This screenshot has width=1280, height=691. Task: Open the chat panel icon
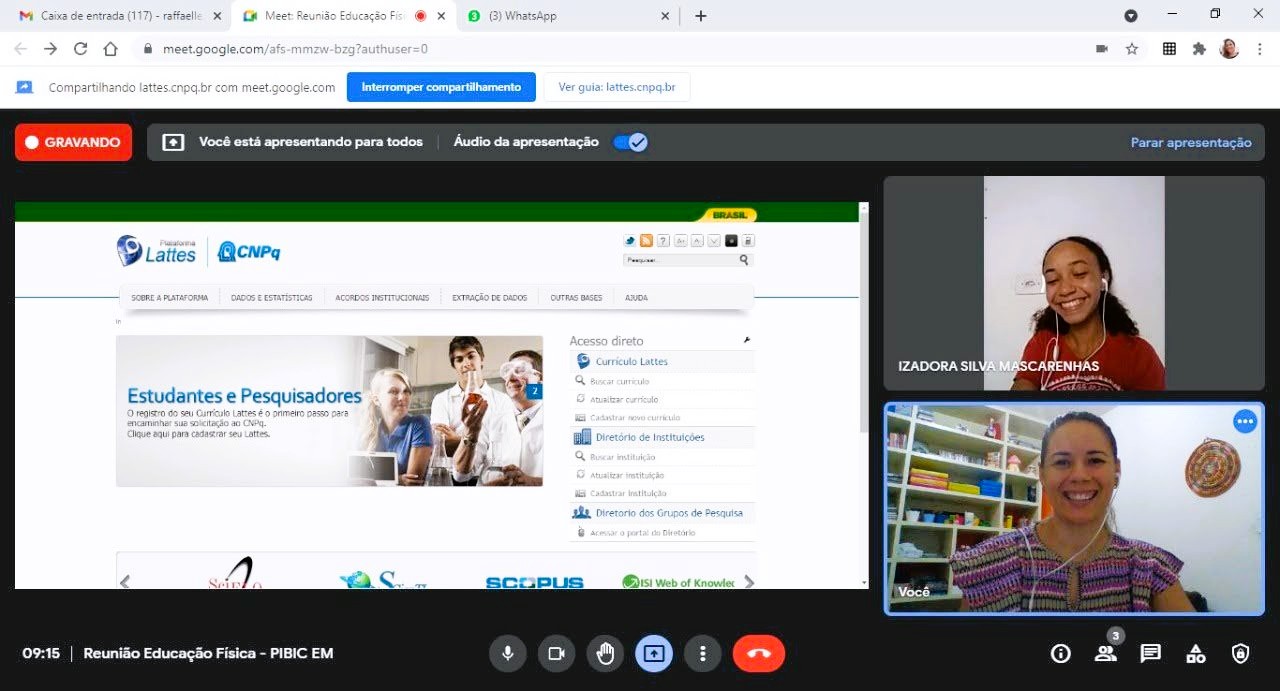(x=1150, y=653)
